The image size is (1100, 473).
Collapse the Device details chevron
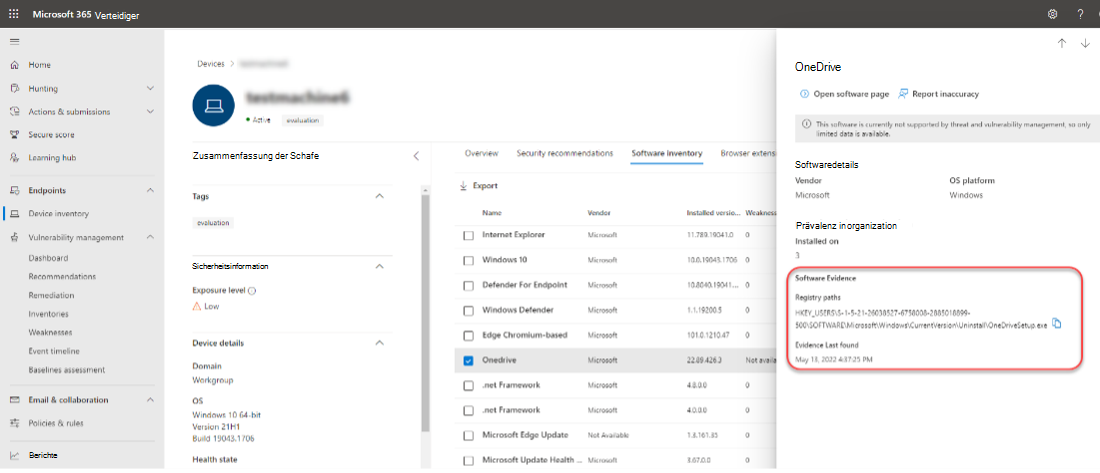click(380, 343)
